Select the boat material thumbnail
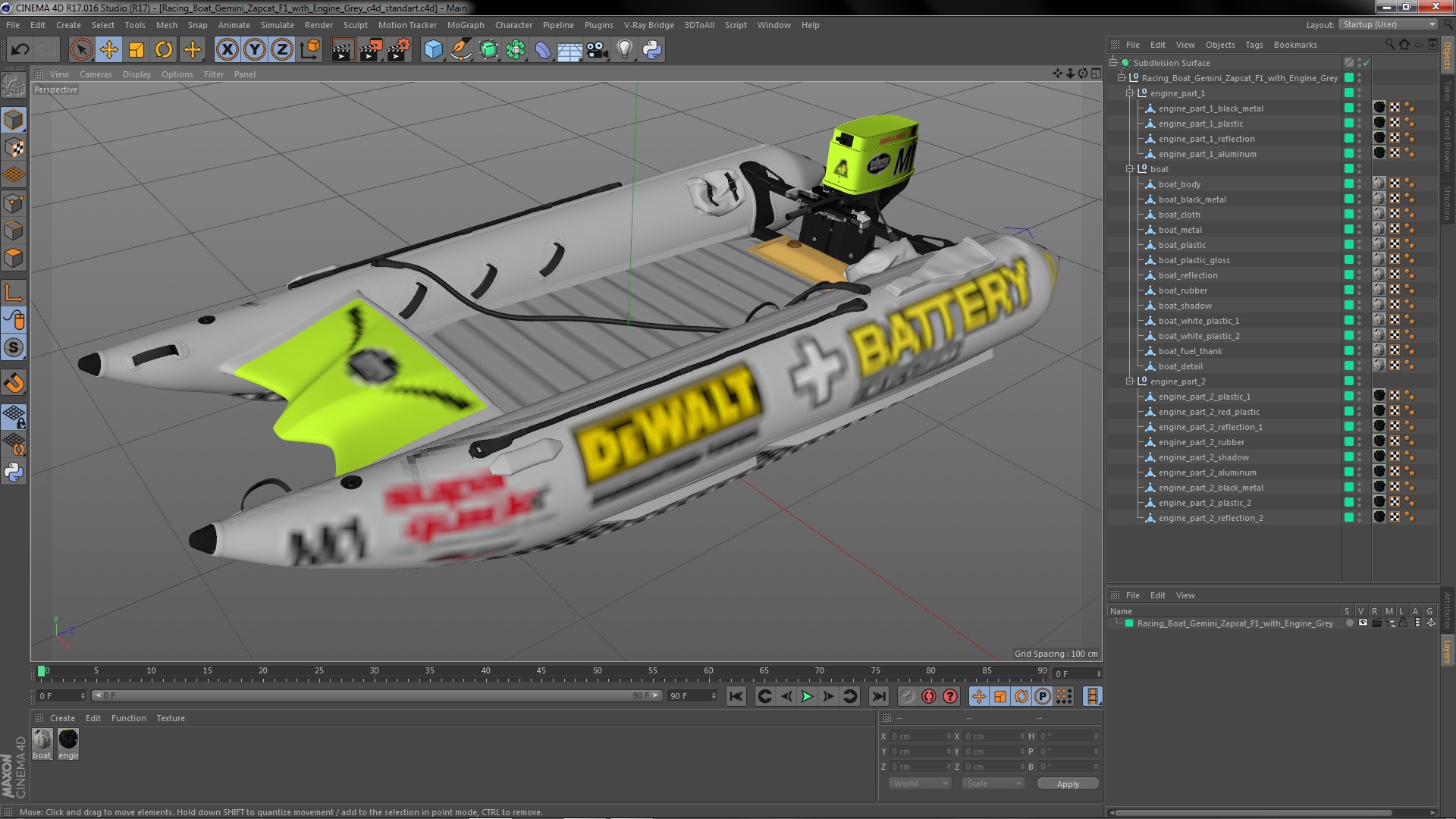Viewport: 1456px width, 819px height. pyautogui.click(x=42, y=743)
